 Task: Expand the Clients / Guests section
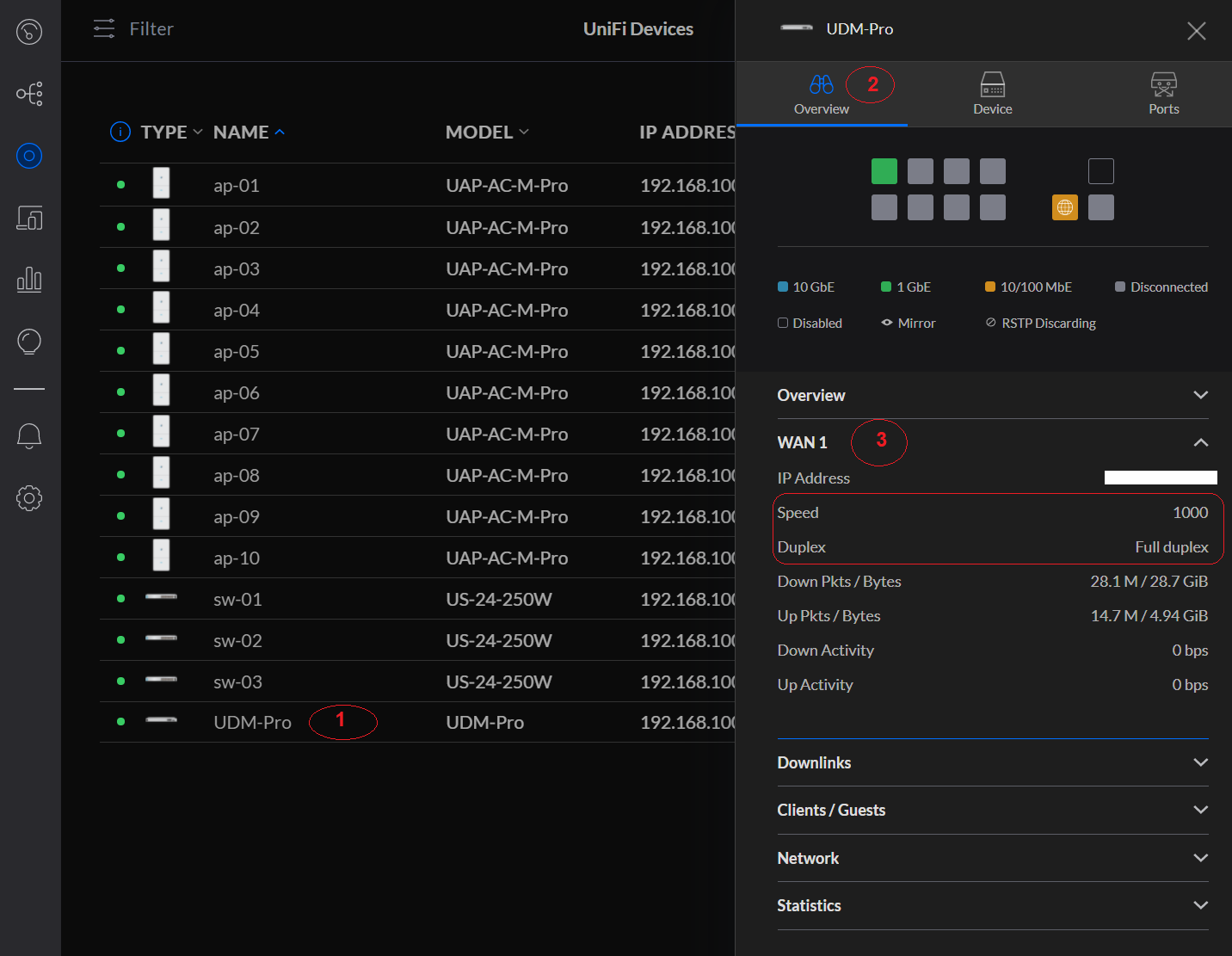coord(993,810)
